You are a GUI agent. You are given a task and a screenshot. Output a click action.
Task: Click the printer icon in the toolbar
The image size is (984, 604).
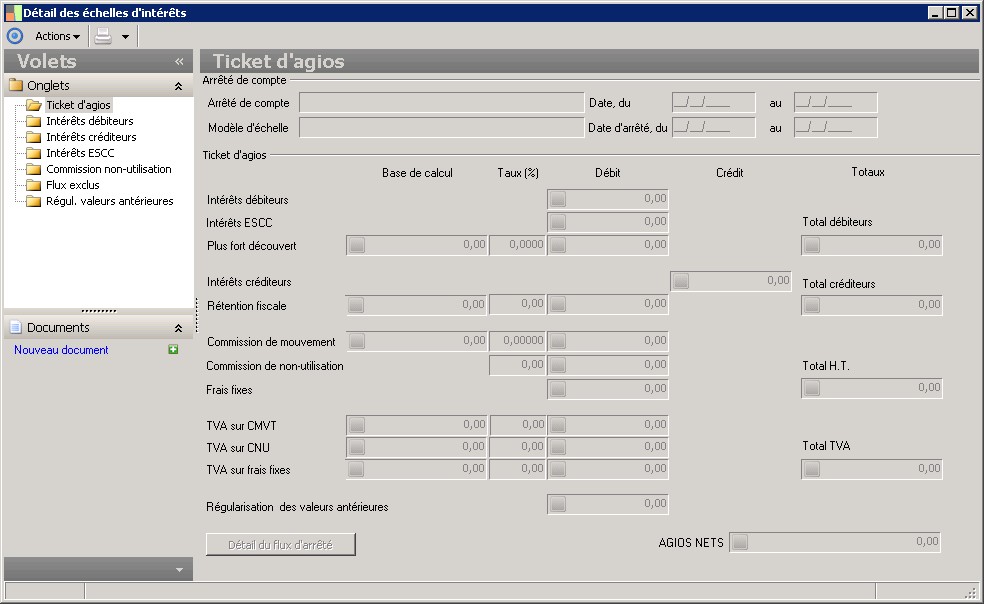tap(103, 36)
